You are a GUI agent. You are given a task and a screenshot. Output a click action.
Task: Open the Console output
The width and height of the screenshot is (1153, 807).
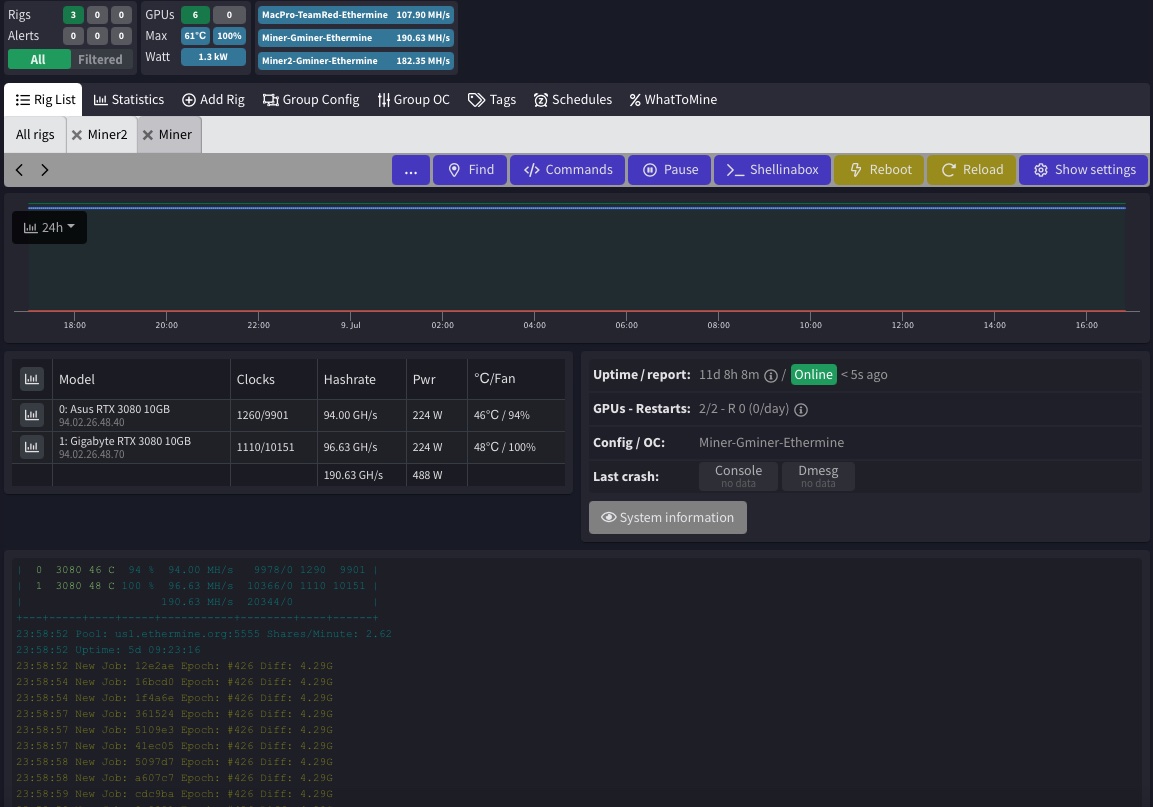pyautogui.click(x=738, y=475)
